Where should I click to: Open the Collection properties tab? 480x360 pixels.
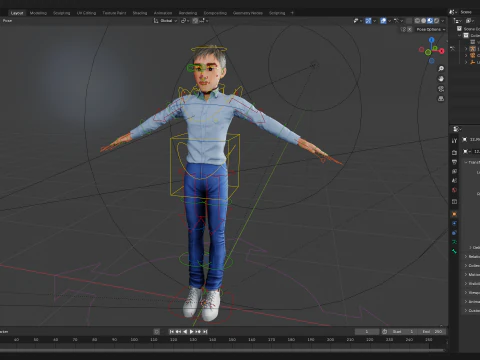[454, 202]
